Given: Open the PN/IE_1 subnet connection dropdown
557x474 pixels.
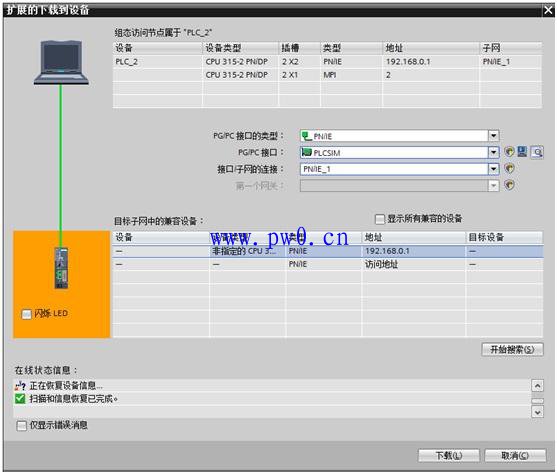Looking at the screenshot, I should point(493,169).
